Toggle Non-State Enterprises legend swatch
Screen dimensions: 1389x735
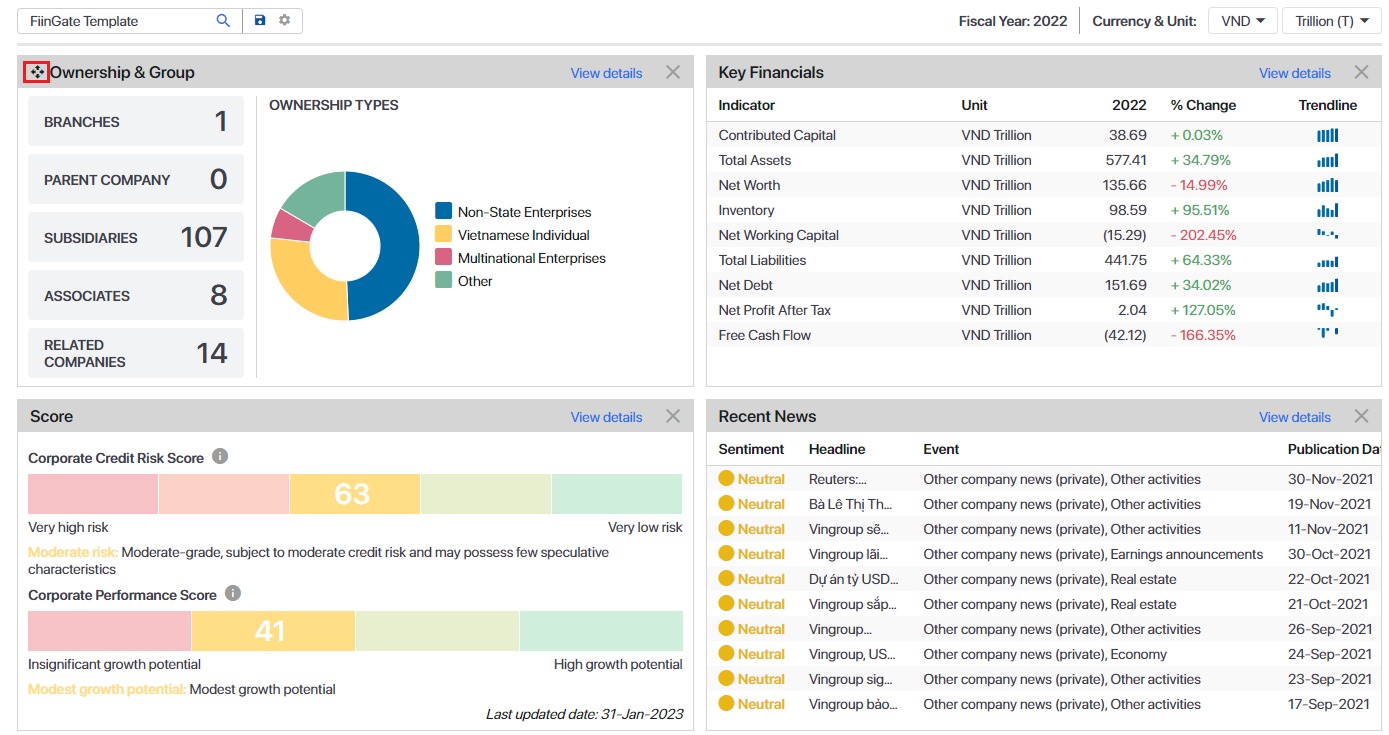point(444,211)
